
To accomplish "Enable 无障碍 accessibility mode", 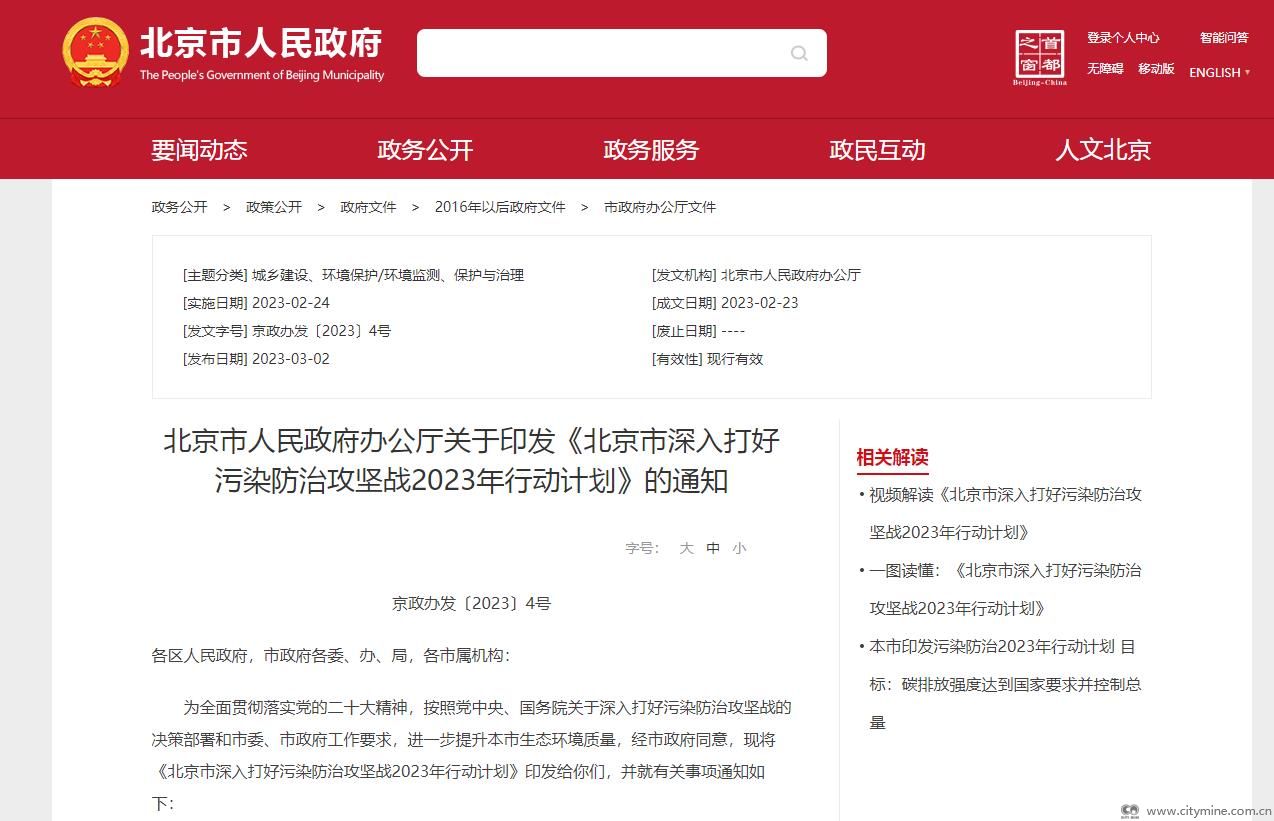I will [1105, 69].
